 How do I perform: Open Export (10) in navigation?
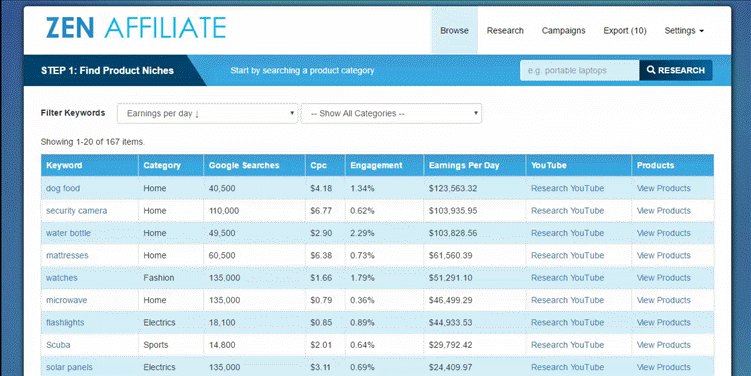(625, 31)
